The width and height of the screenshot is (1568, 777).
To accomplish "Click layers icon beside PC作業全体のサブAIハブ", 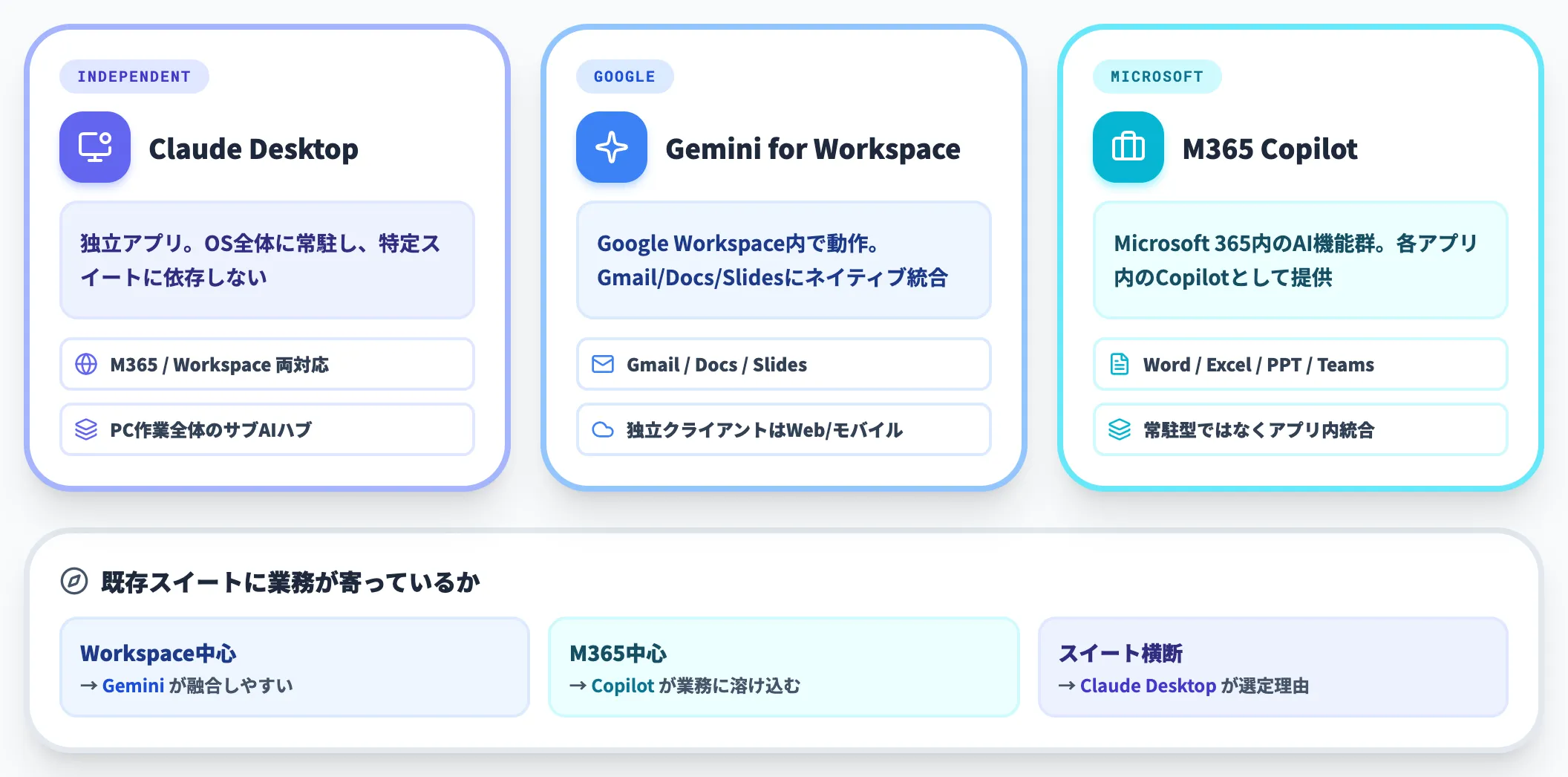I will click(x=86, y=429).
